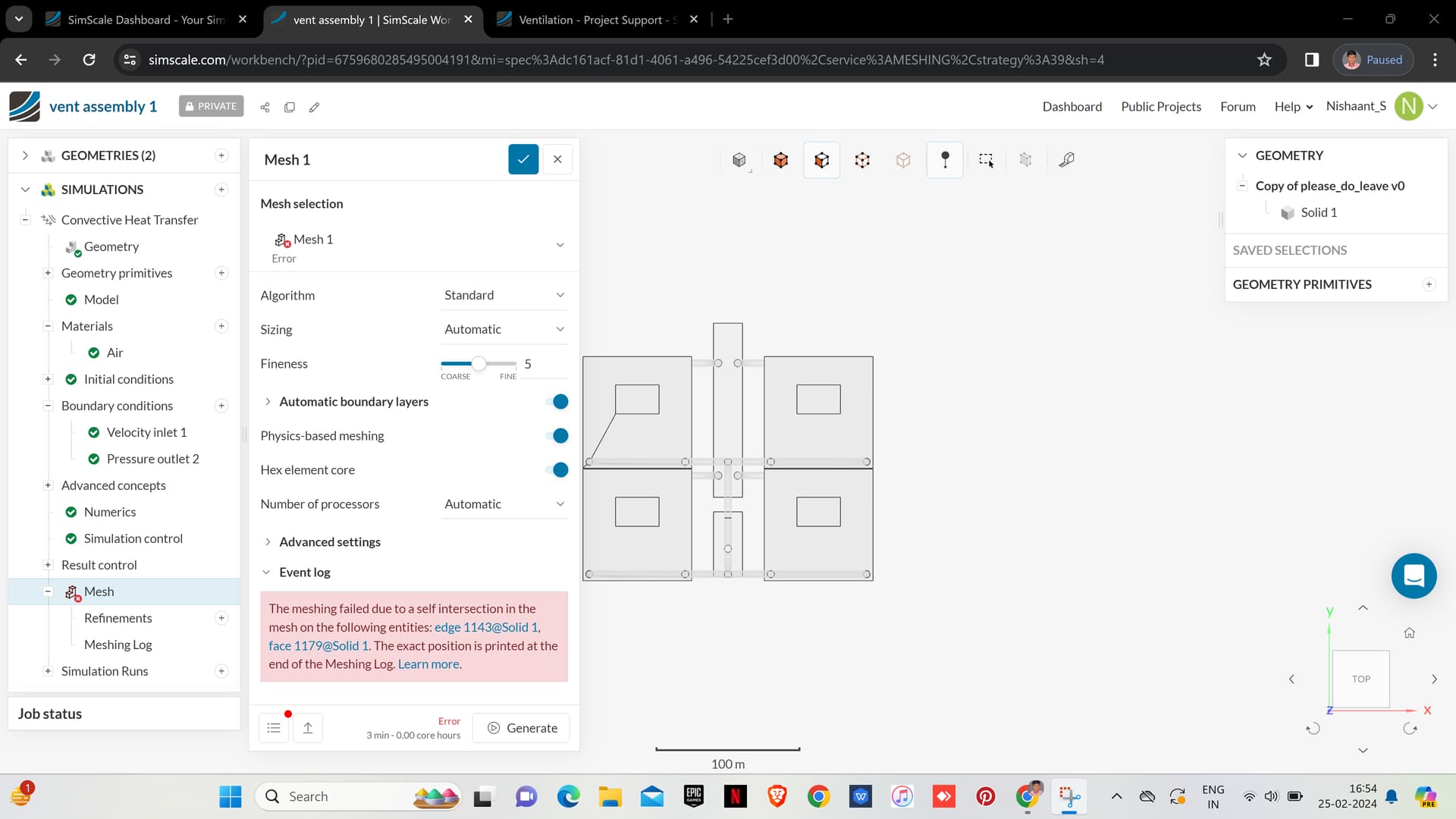Open the Algorithm dropdown showing Standard
Image resolution: width=1456 pixels, height=819 pixels.
click(x=504, y=295)
